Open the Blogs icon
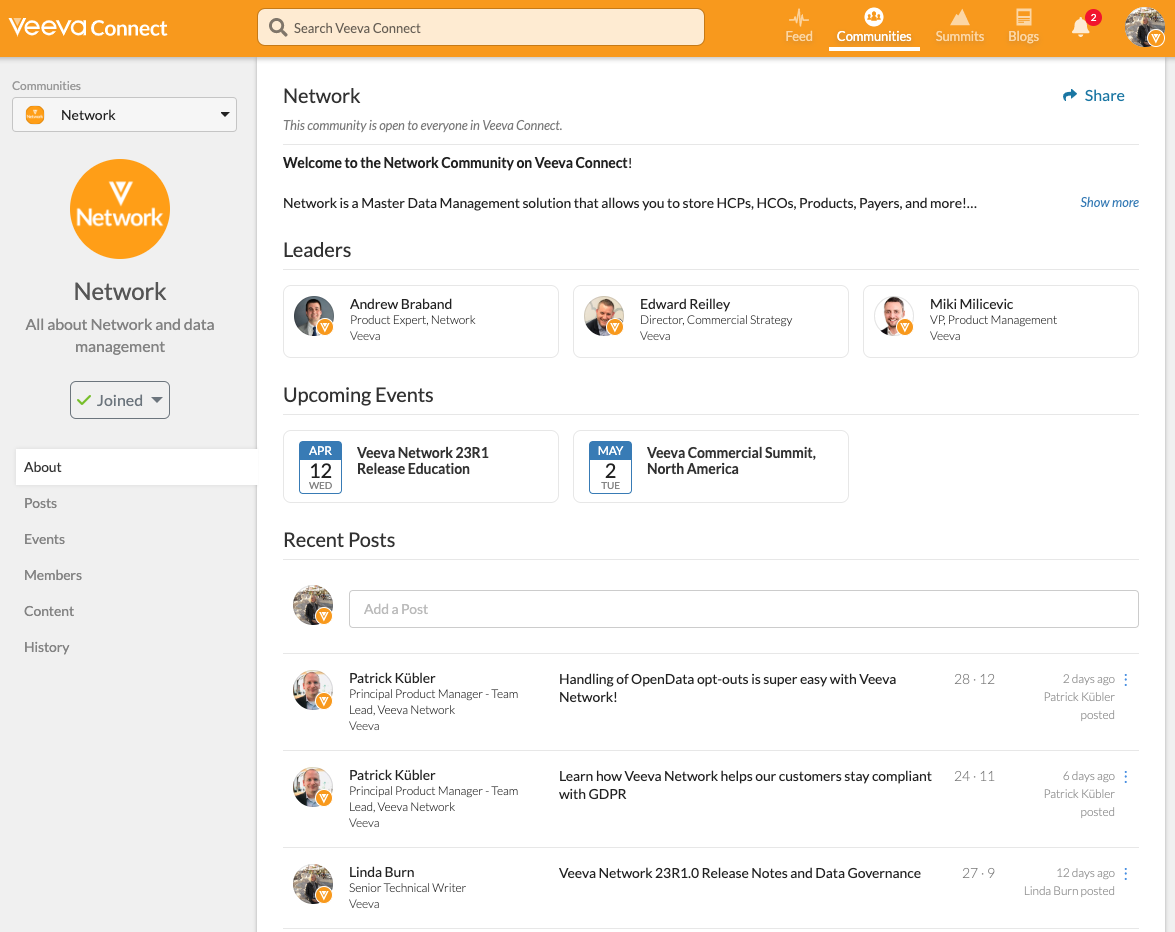 coord(1023,19)
